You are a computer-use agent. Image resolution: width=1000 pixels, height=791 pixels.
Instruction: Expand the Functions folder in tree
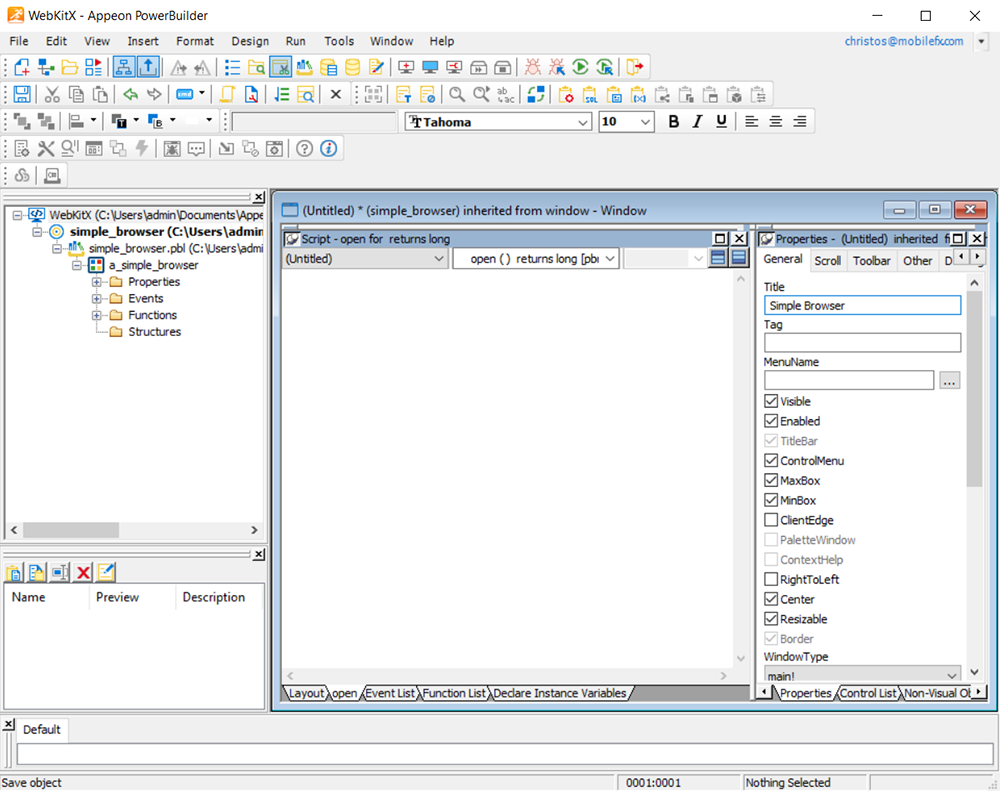click(96, 315)
